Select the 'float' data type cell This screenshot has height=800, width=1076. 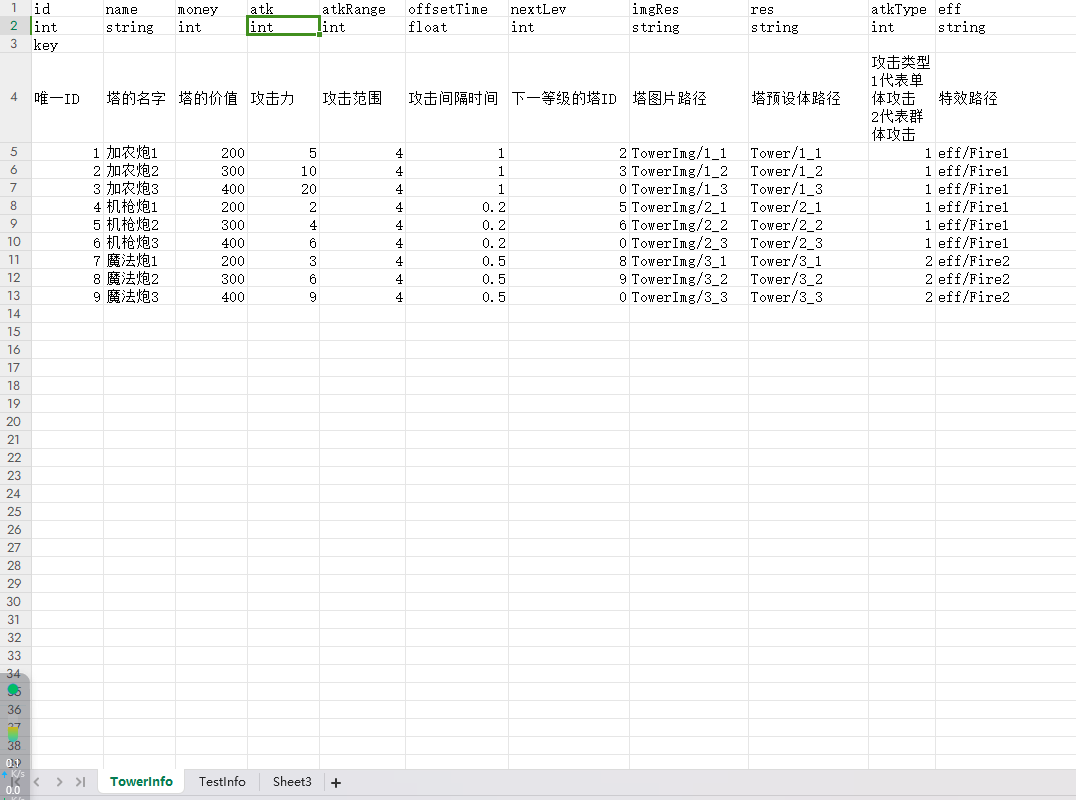tap(456, 27)
